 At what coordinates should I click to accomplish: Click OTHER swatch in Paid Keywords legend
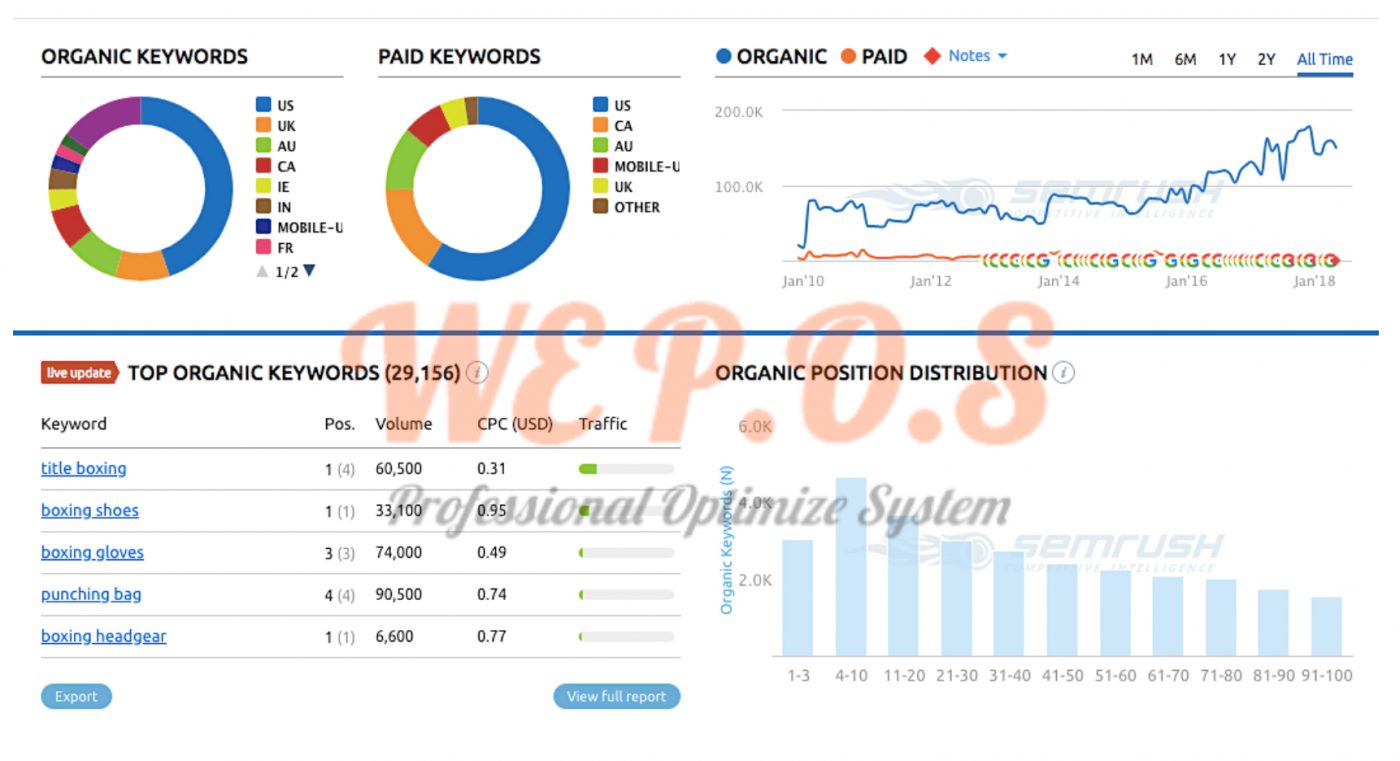[601, 207]
